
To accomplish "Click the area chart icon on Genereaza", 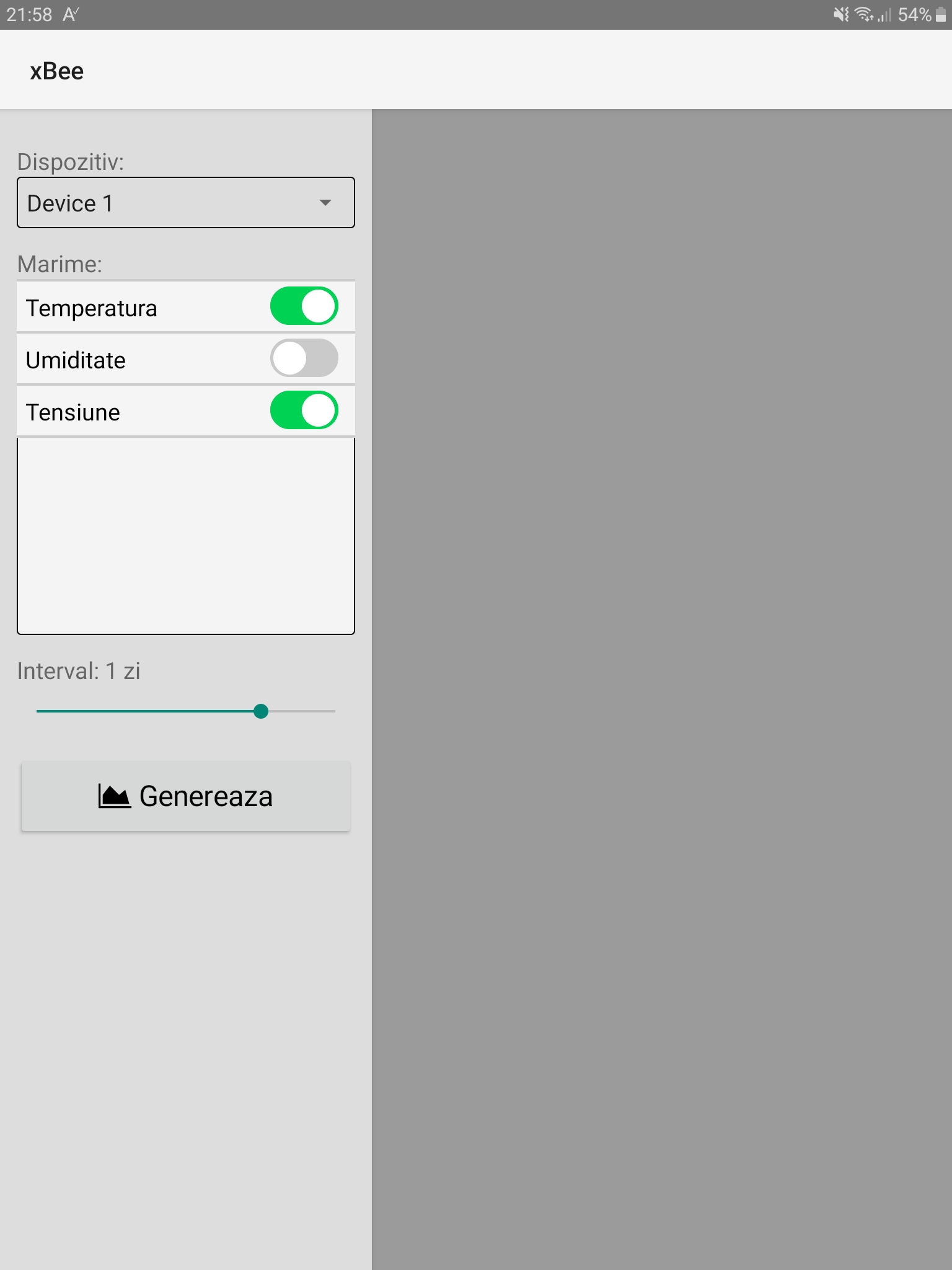I will (x=114, y=796).
